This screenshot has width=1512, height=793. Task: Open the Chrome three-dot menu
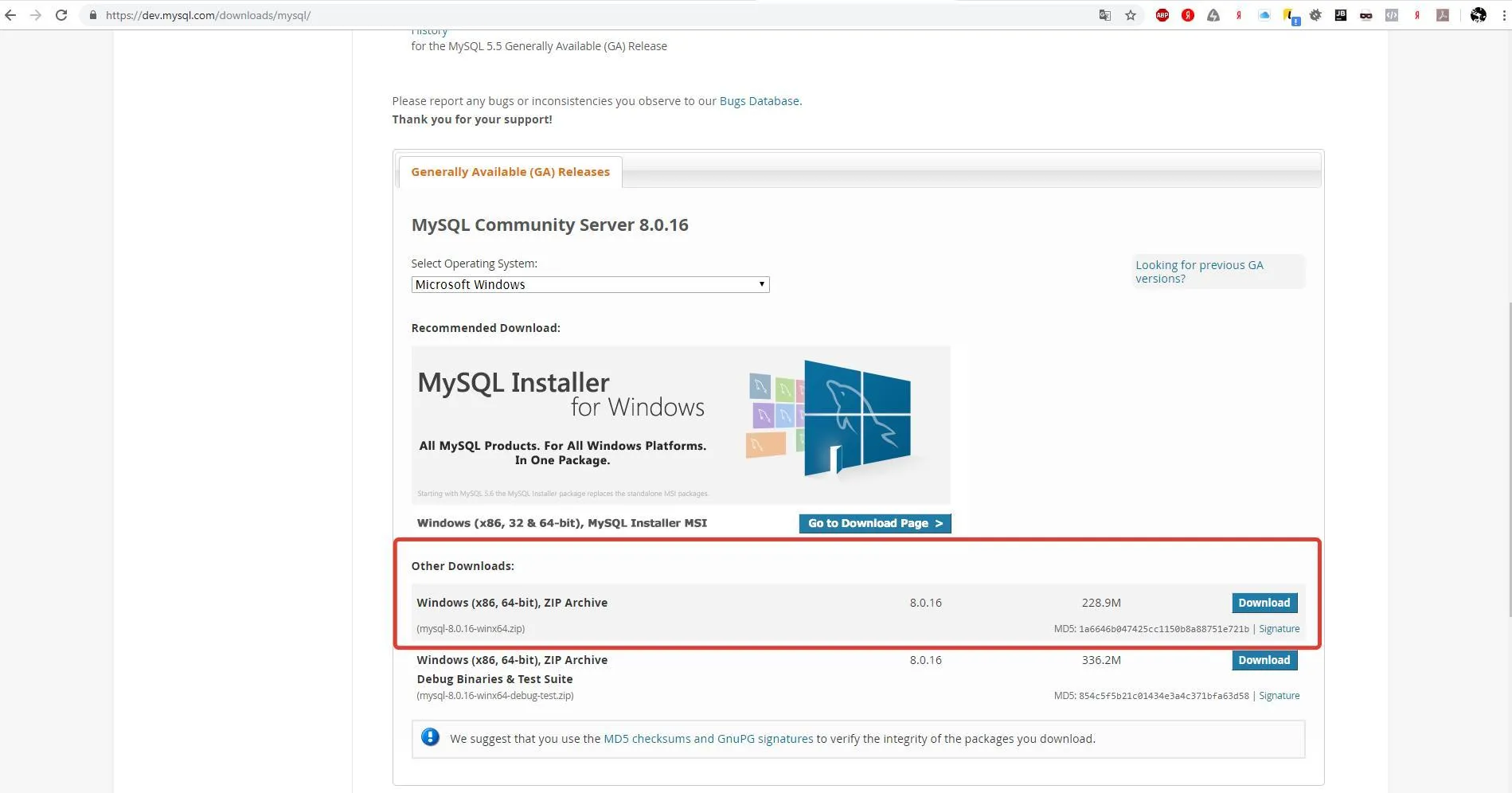click(x=1502, y=15)
